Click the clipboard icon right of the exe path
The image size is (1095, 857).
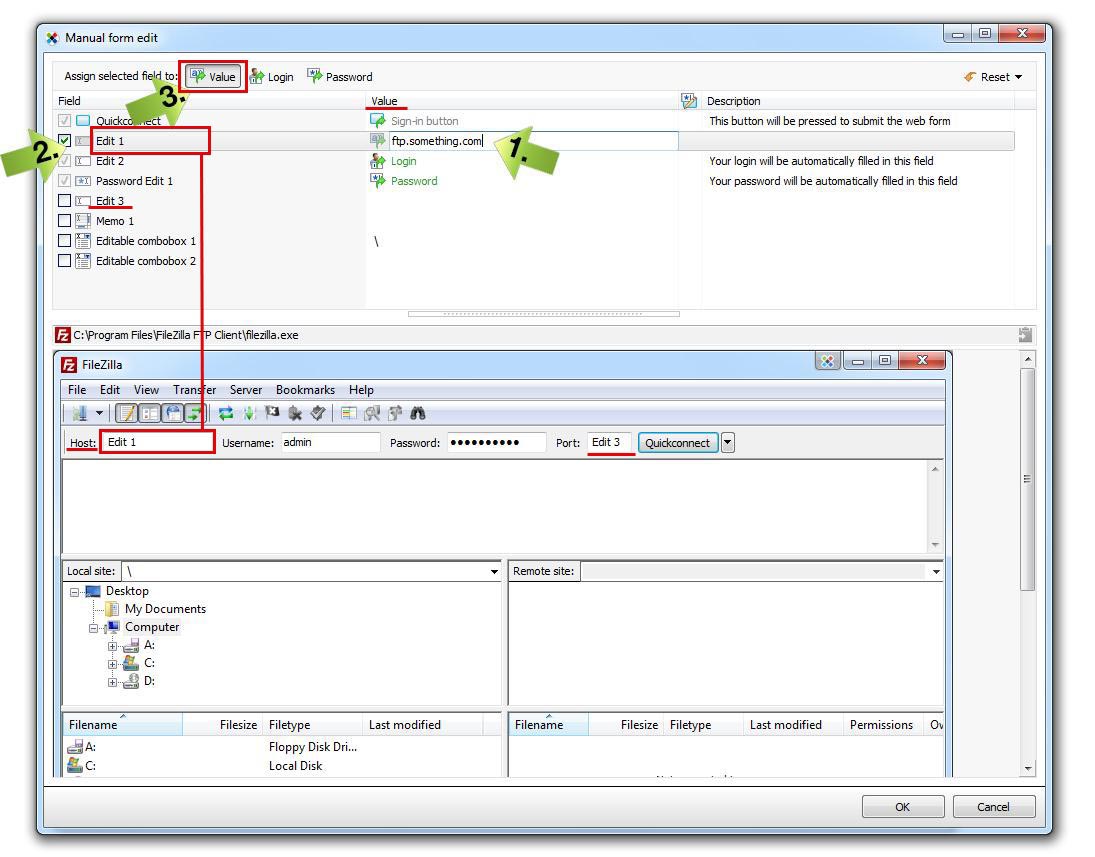click(x=1025, y=335)
